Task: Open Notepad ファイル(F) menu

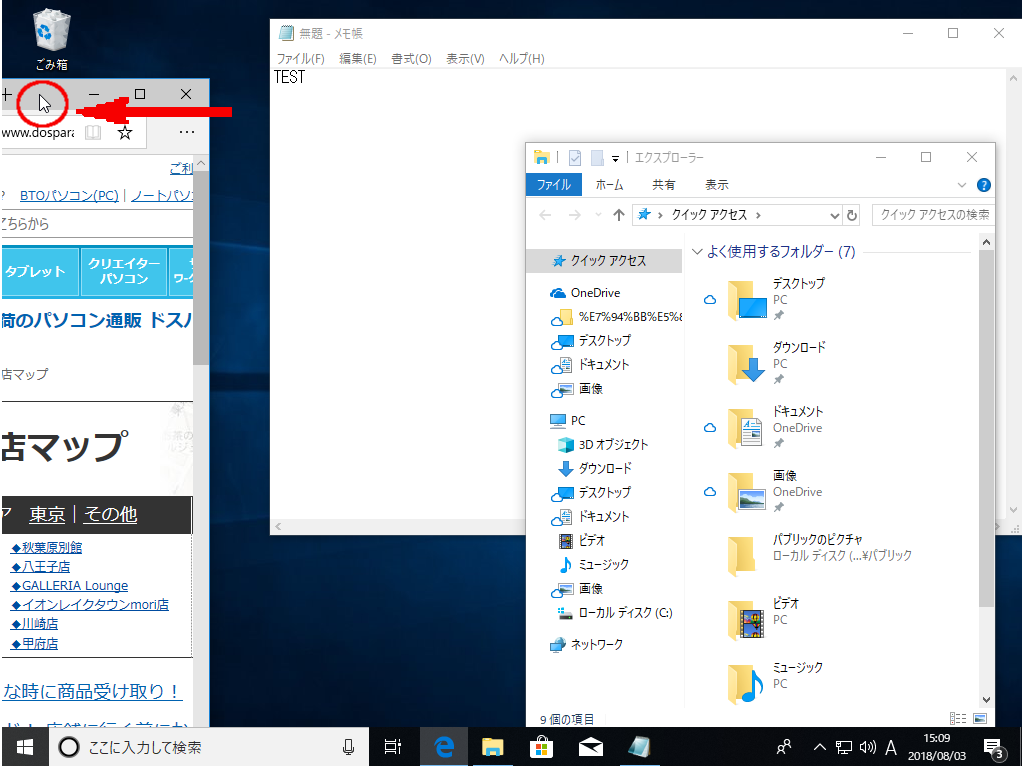Action: 300,59
